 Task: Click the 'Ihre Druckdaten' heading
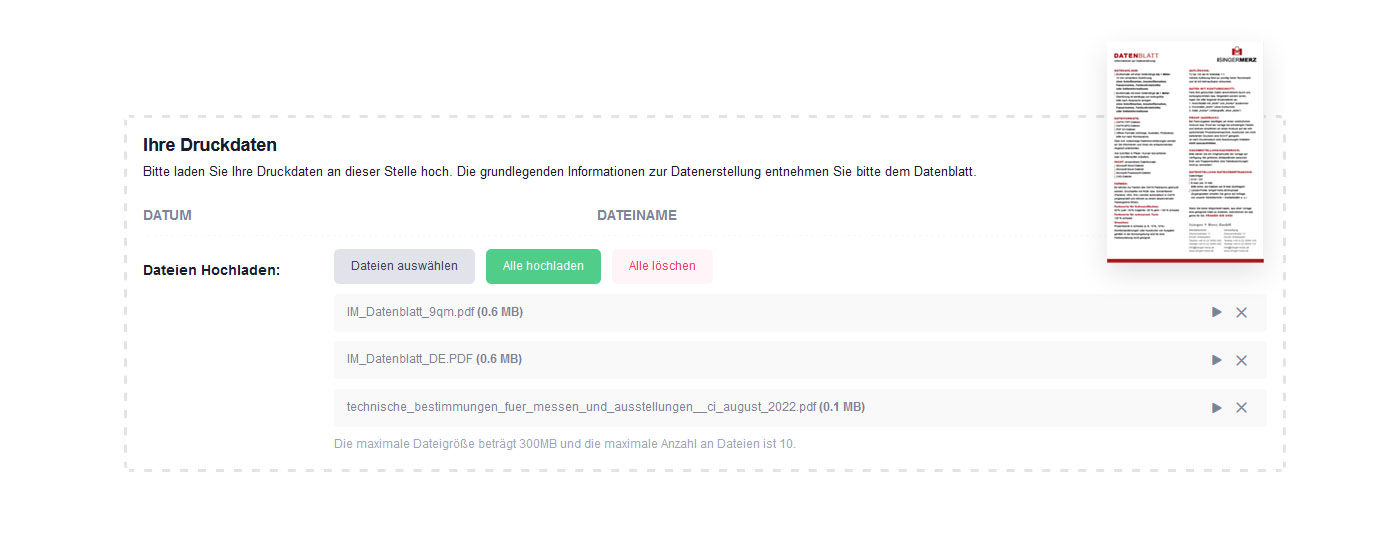click(x=210, y=145)
